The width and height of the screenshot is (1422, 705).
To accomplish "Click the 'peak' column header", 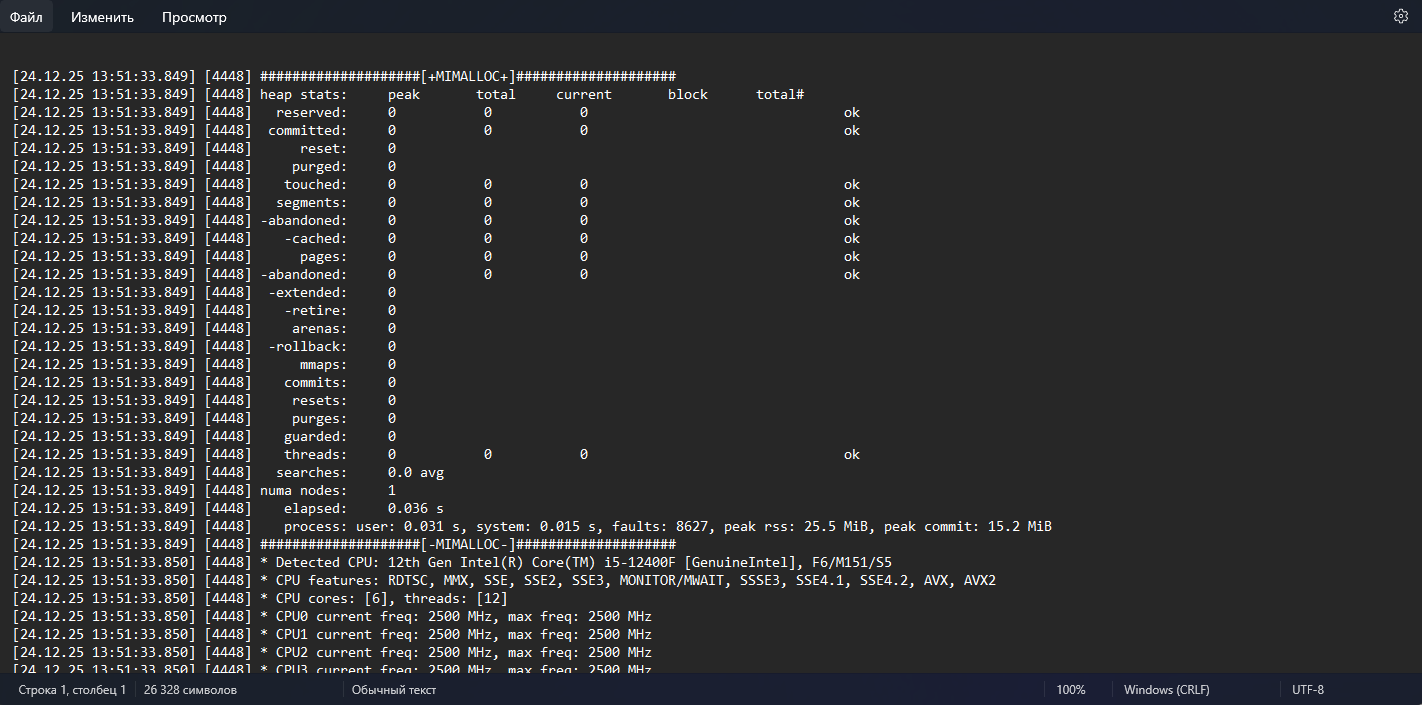I will (404, 94).
